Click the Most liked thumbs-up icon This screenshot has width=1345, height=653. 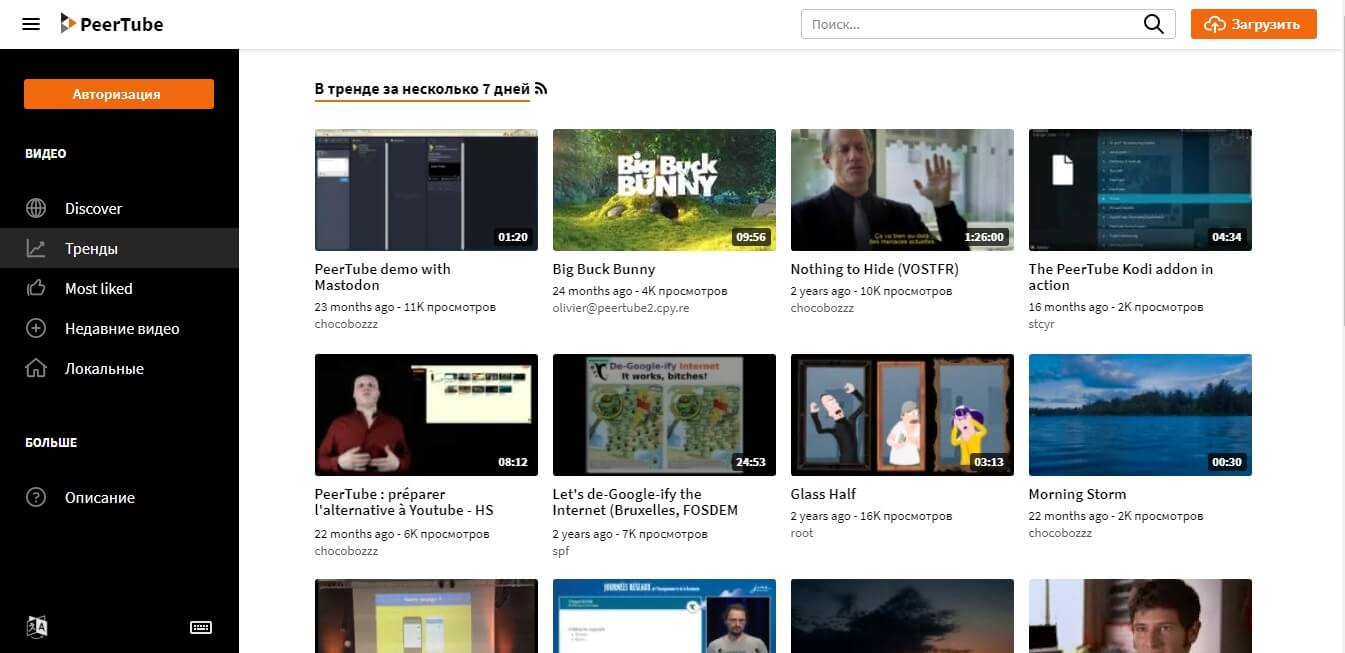(36, 288)
